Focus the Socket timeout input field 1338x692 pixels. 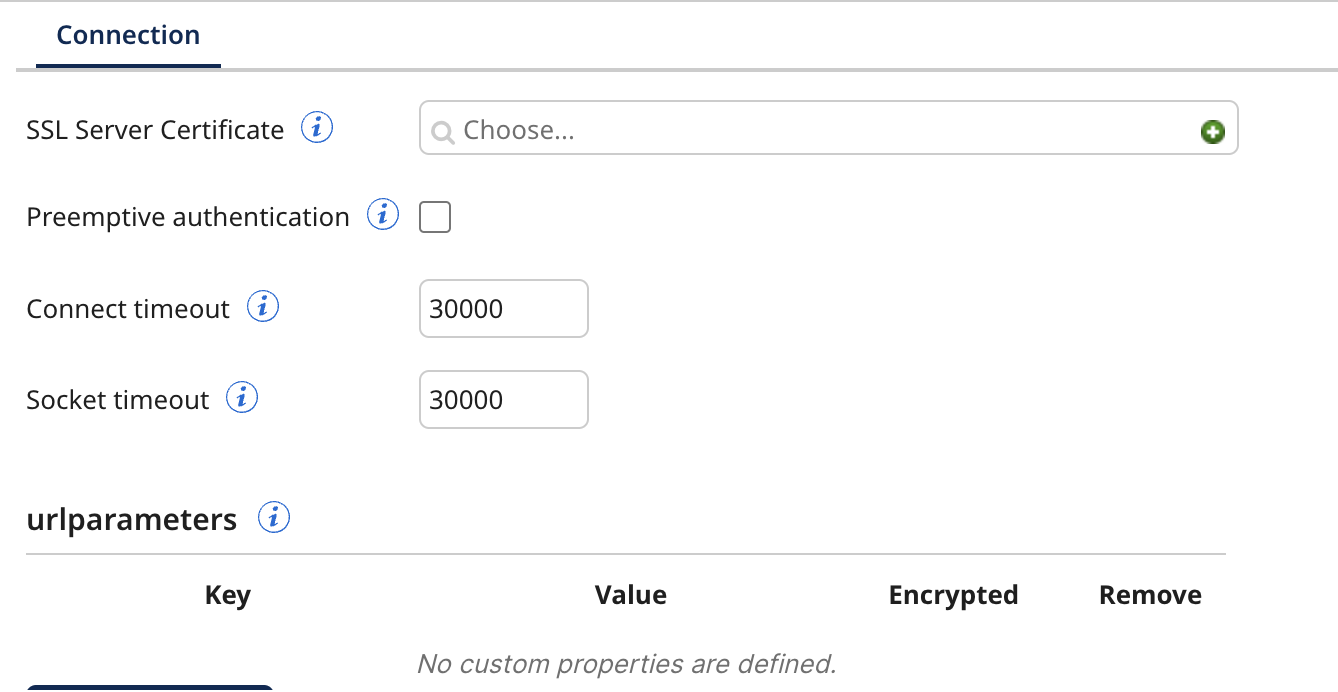pos(503,400)
